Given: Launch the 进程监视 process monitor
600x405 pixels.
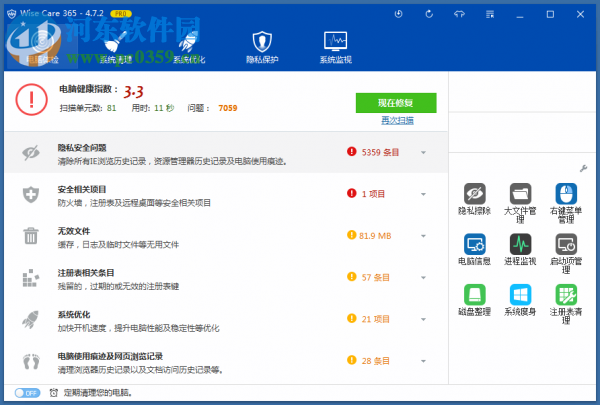Looking at the screenshot, I should (520, 250).
